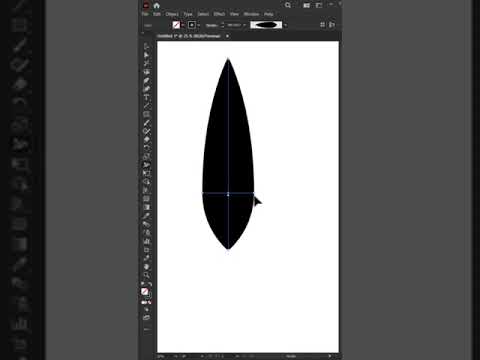Open the Edit menu
The width and height of the screenshot is (480, 360).
[157, 14]
